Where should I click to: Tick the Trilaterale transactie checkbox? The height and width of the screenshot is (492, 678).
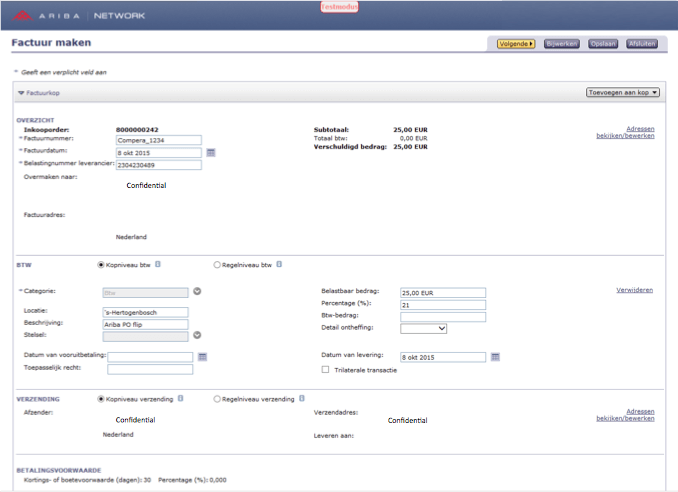tap(325, 370)
